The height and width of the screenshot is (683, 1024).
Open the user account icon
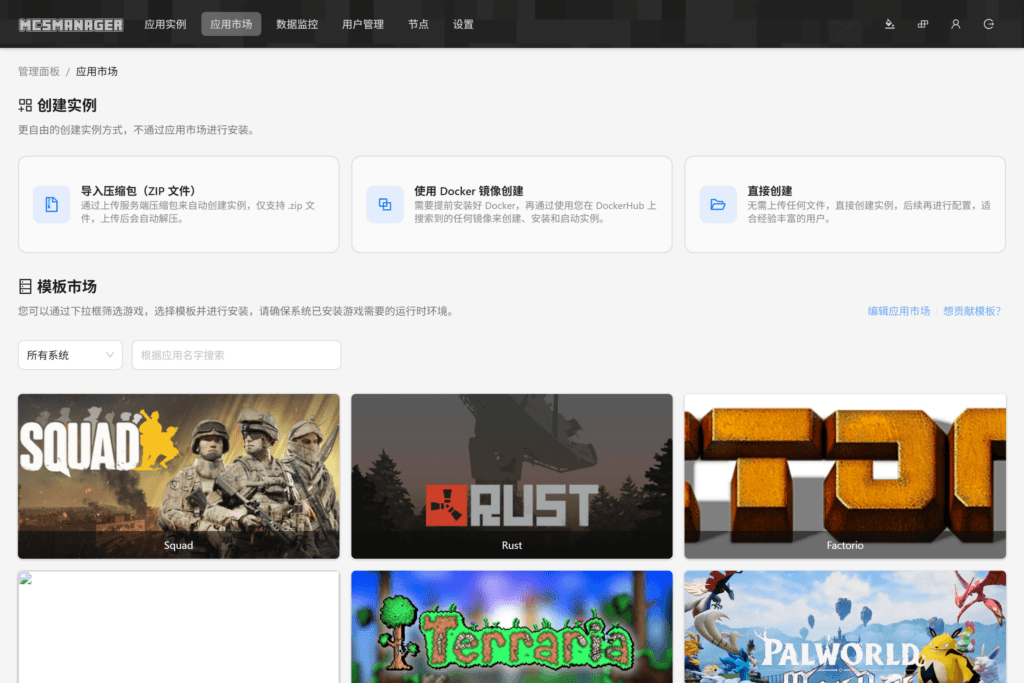coord(955,24)
